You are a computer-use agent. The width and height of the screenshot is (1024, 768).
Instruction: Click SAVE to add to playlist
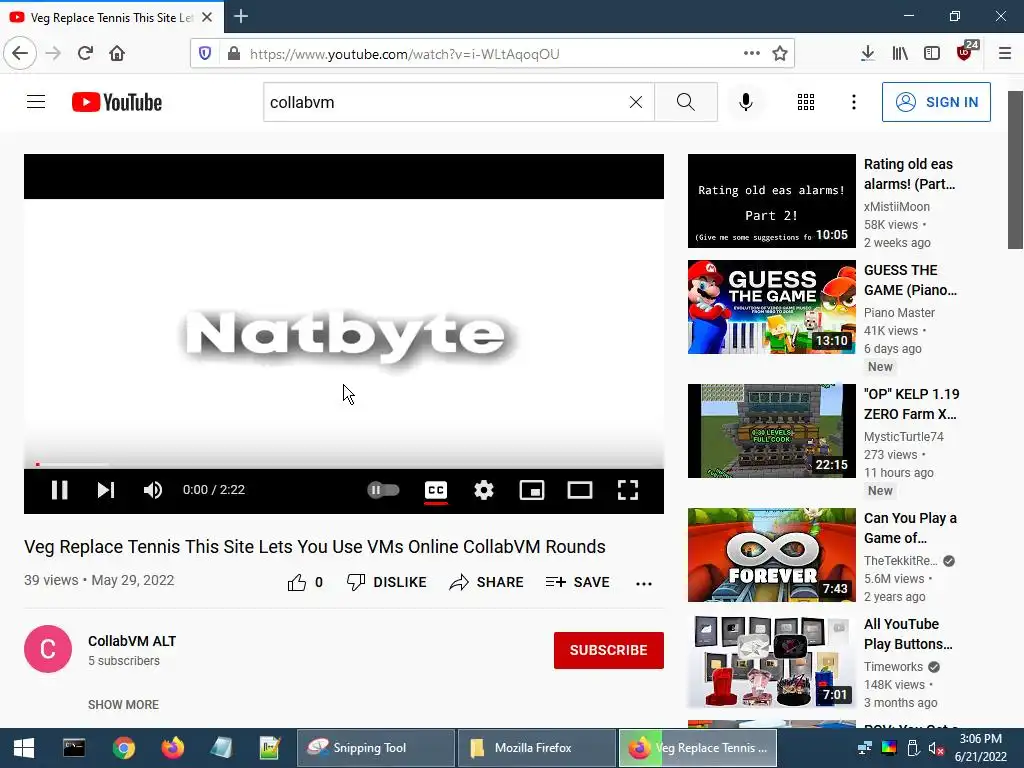tap(577, 582)
